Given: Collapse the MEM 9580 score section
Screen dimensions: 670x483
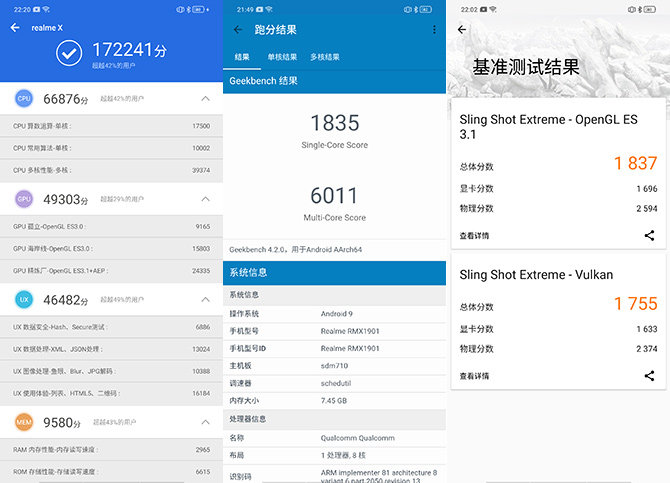Looking at the screenshot, I should click(206, 422).
